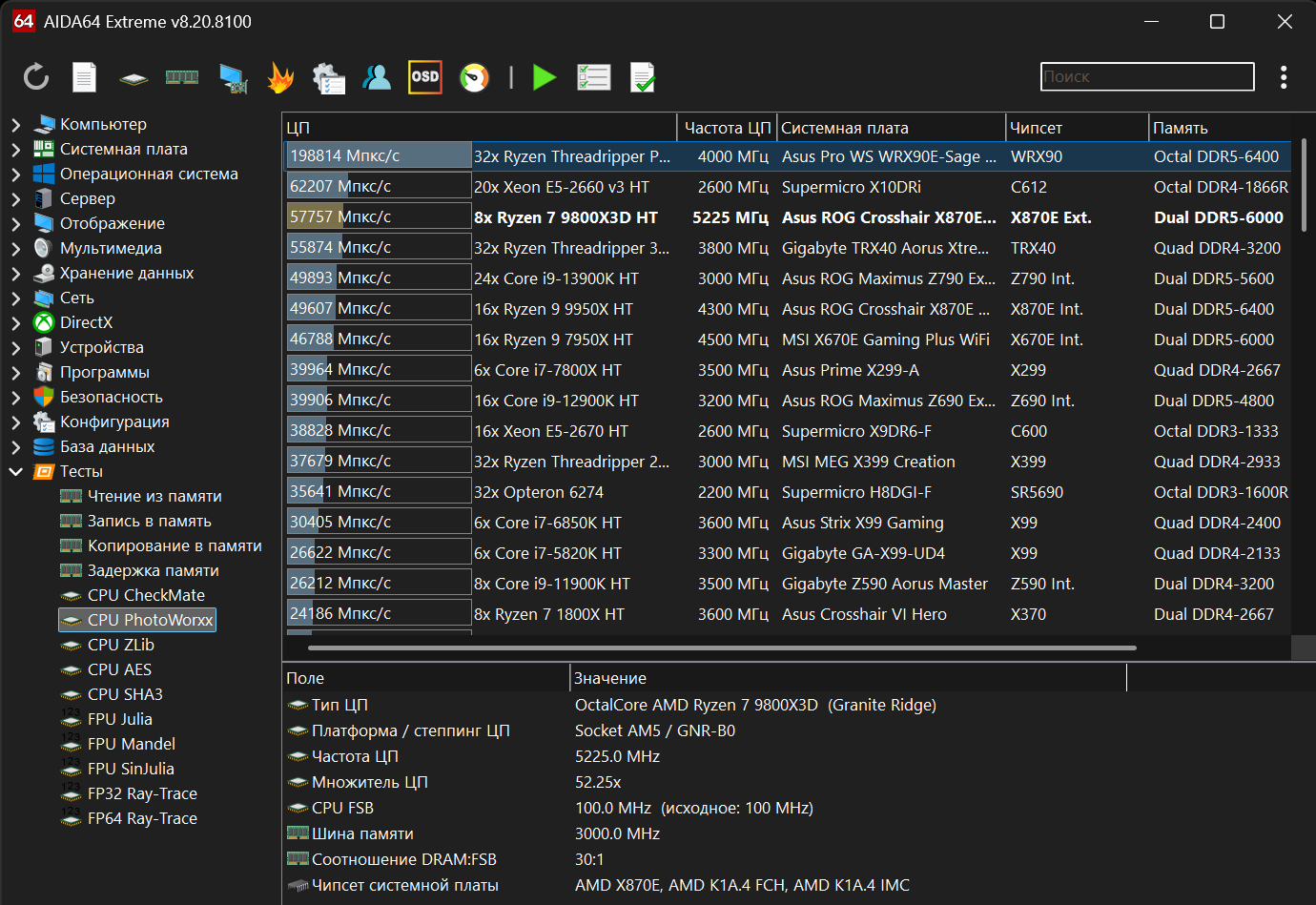
Task: Click the toolbar icon right of the flame
Action: [329, 78]
